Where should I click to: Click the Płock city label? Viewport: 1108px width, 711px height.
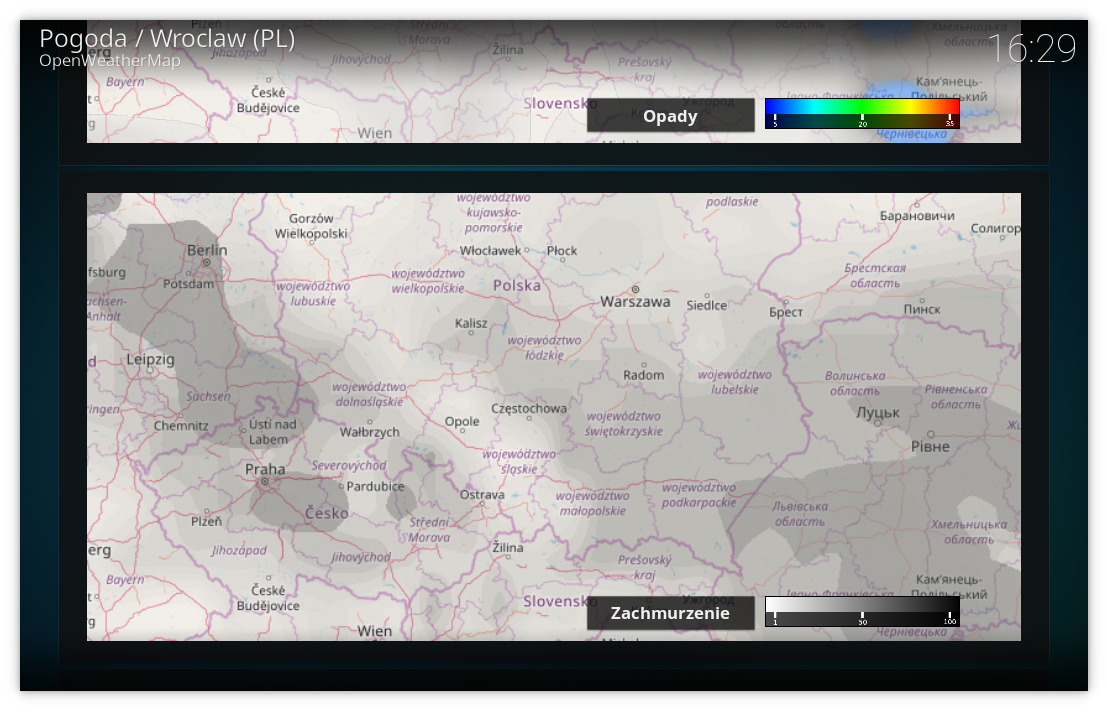point(562,251)
